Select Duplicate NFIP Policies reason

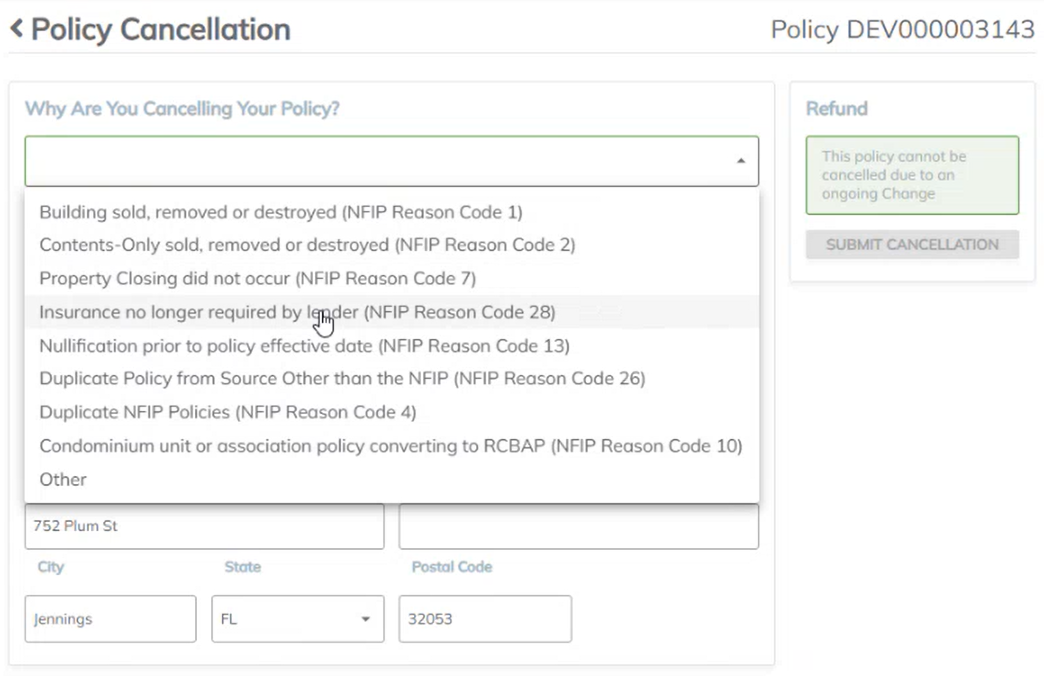pyautogui.click(x=227, y=412)
